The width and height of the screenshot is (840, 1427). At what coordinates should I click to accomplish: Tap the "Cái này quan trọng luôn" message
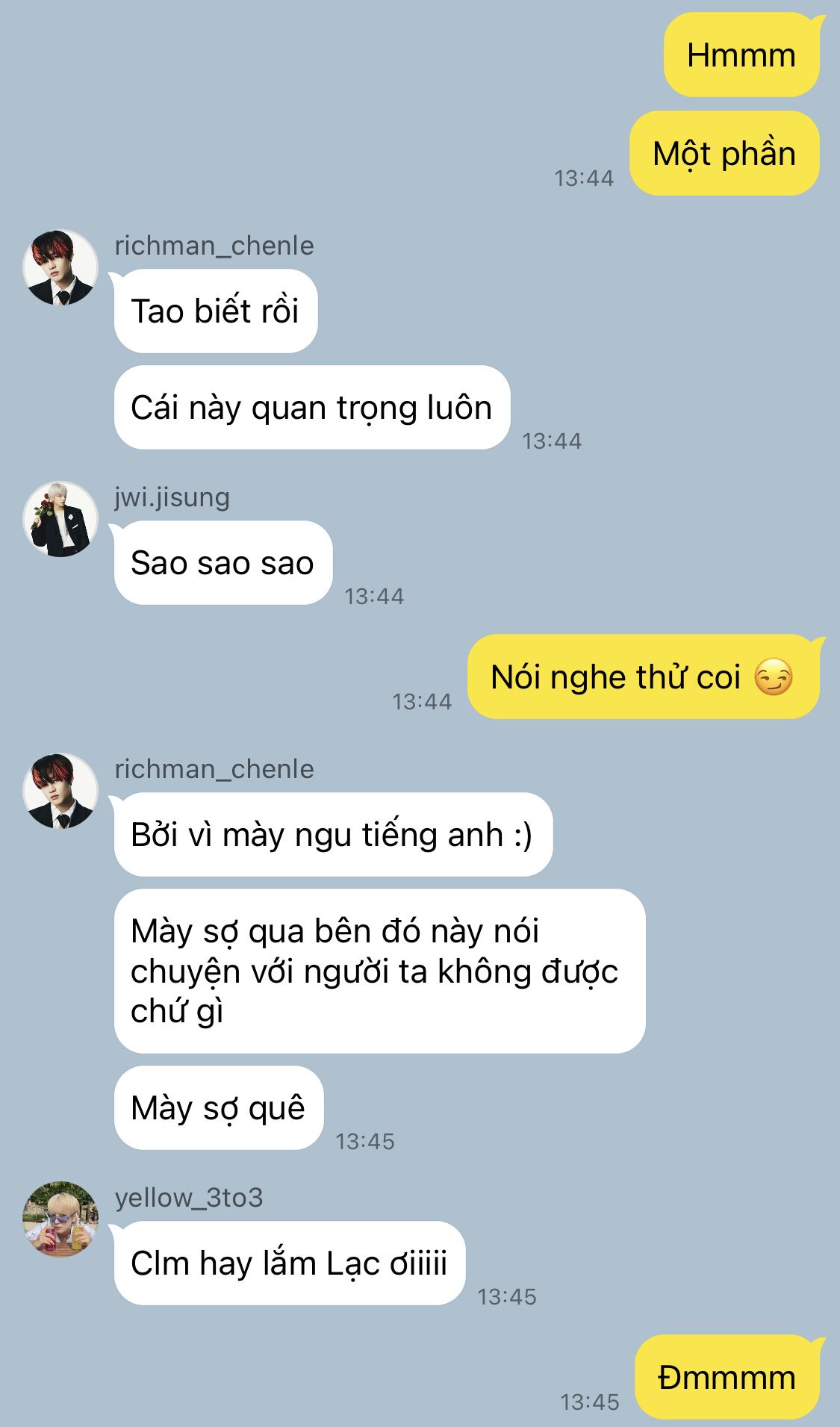click(x=312, y=408)
